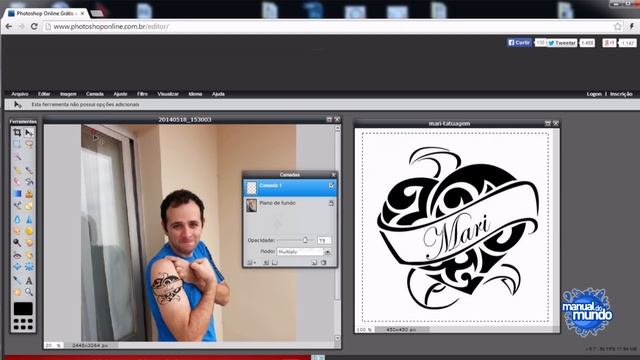Click layer mask icon in Camadas panel

(x=266, y=262)
